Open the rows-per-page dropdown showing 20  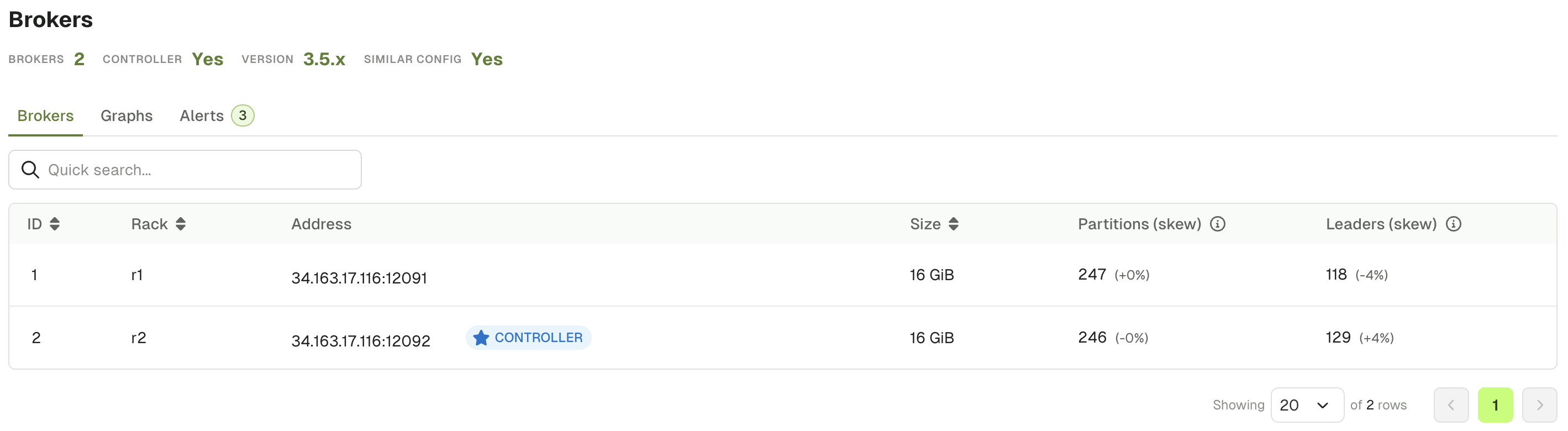point(1307,405)
